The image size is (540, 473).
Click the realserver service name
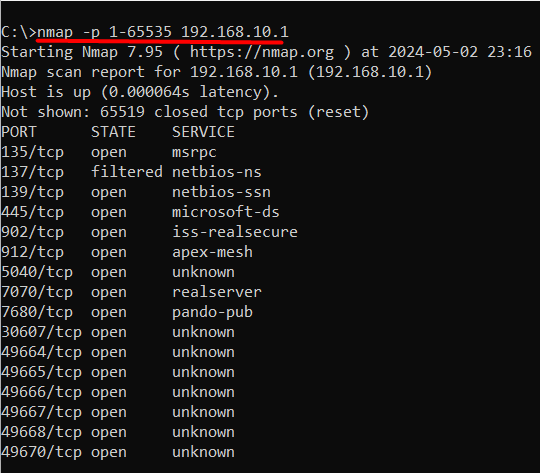(217, 292)
